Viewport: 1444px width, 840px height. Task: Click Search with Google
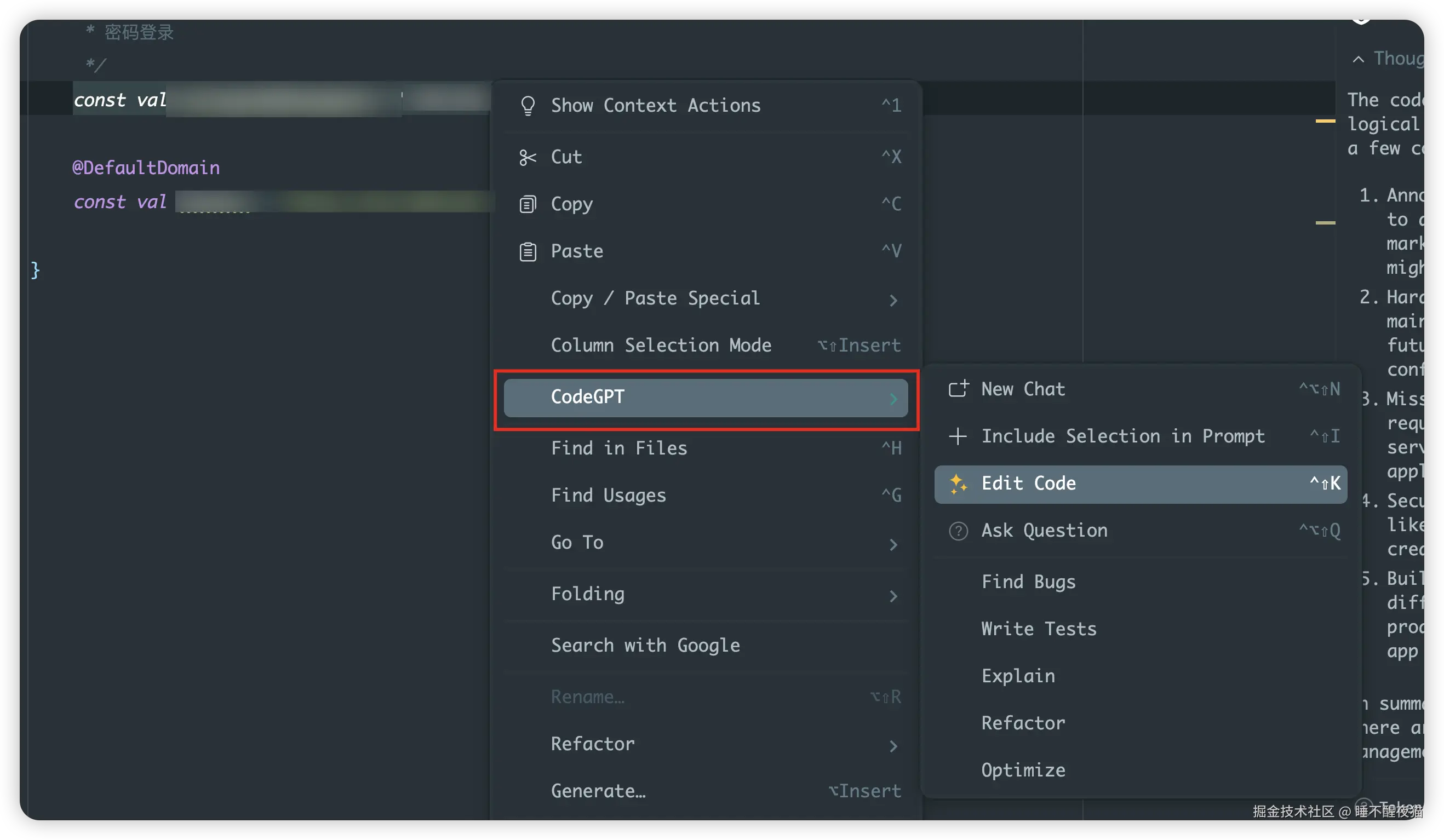645,645
